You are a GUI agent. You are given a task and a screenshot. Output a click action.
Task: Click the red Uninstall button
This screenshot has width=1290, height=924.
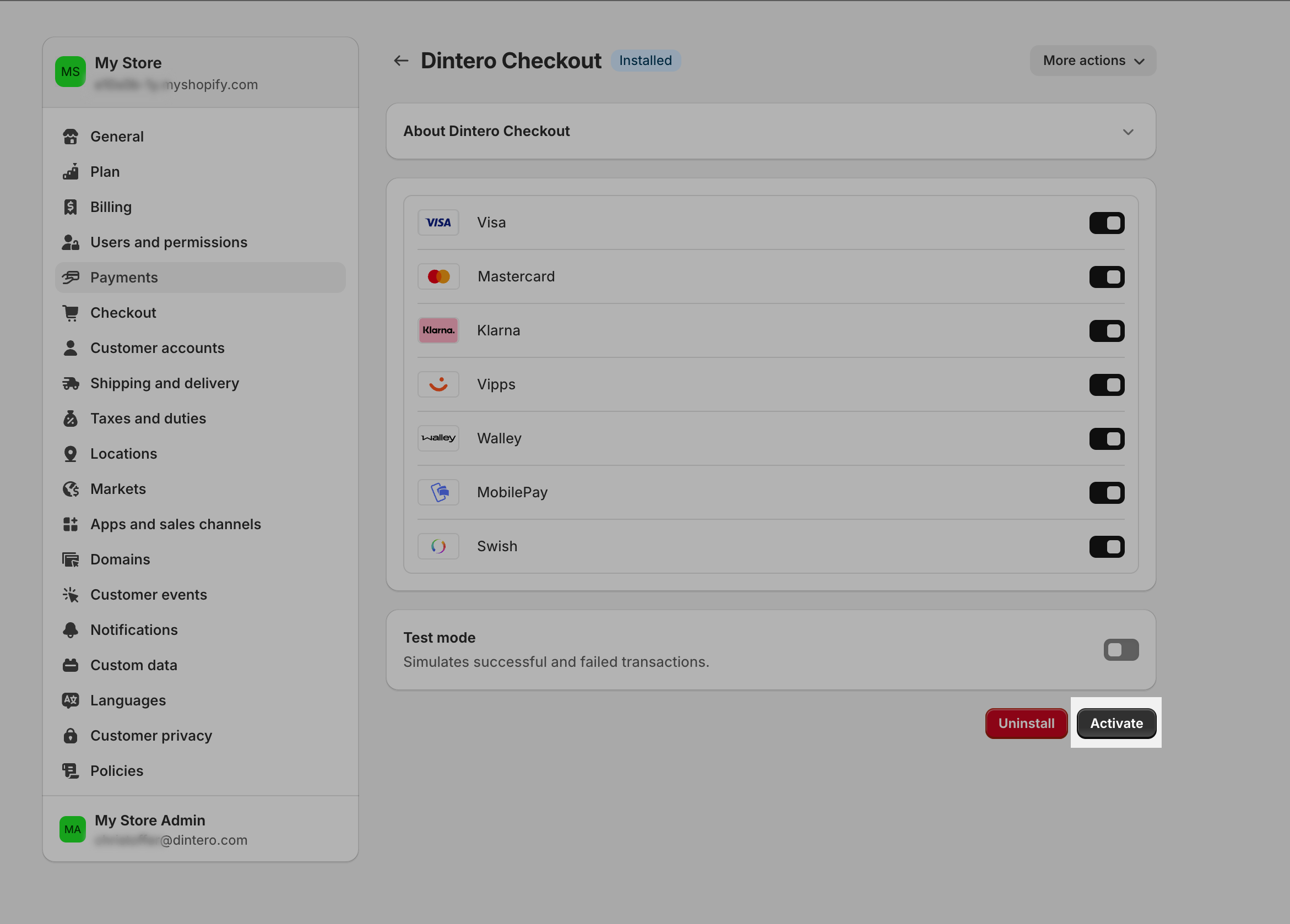[x=1026, y=723]
